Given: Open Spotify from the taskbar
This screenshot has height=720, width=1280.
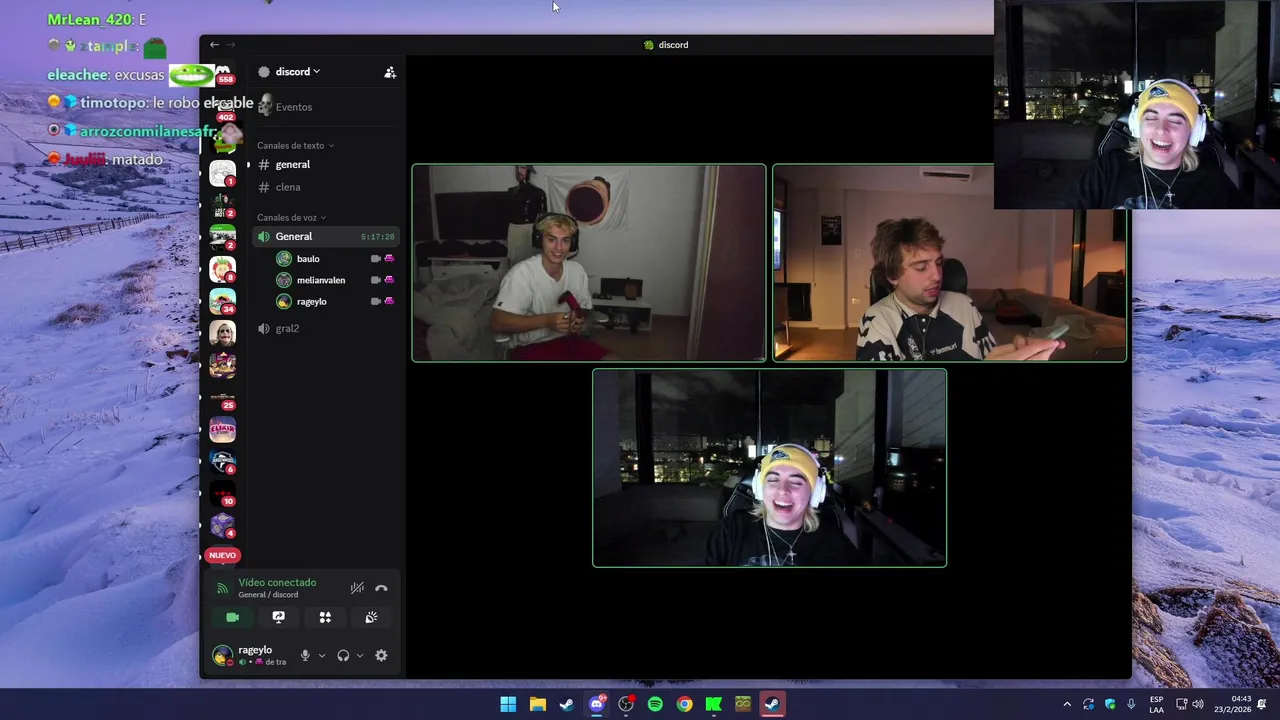Looking at the screenshot, I should point(655,704).
